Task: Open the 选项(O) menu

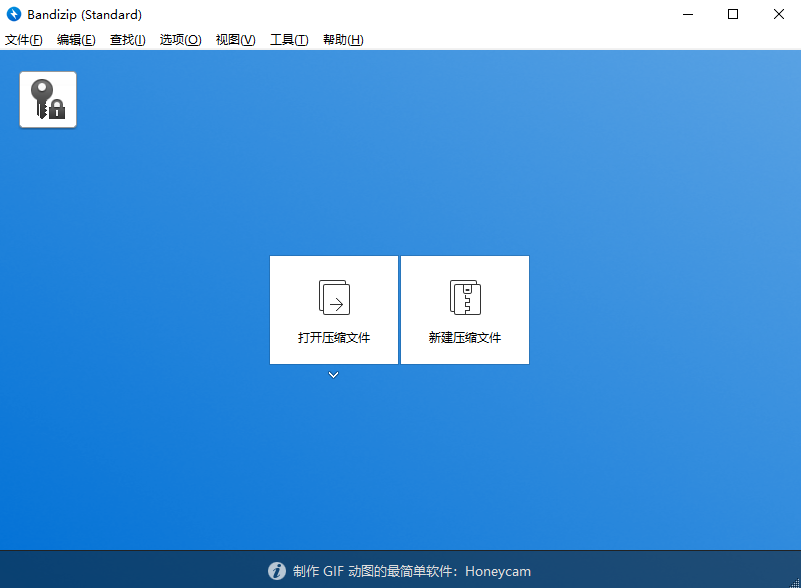Action: [x=180, y=39]
